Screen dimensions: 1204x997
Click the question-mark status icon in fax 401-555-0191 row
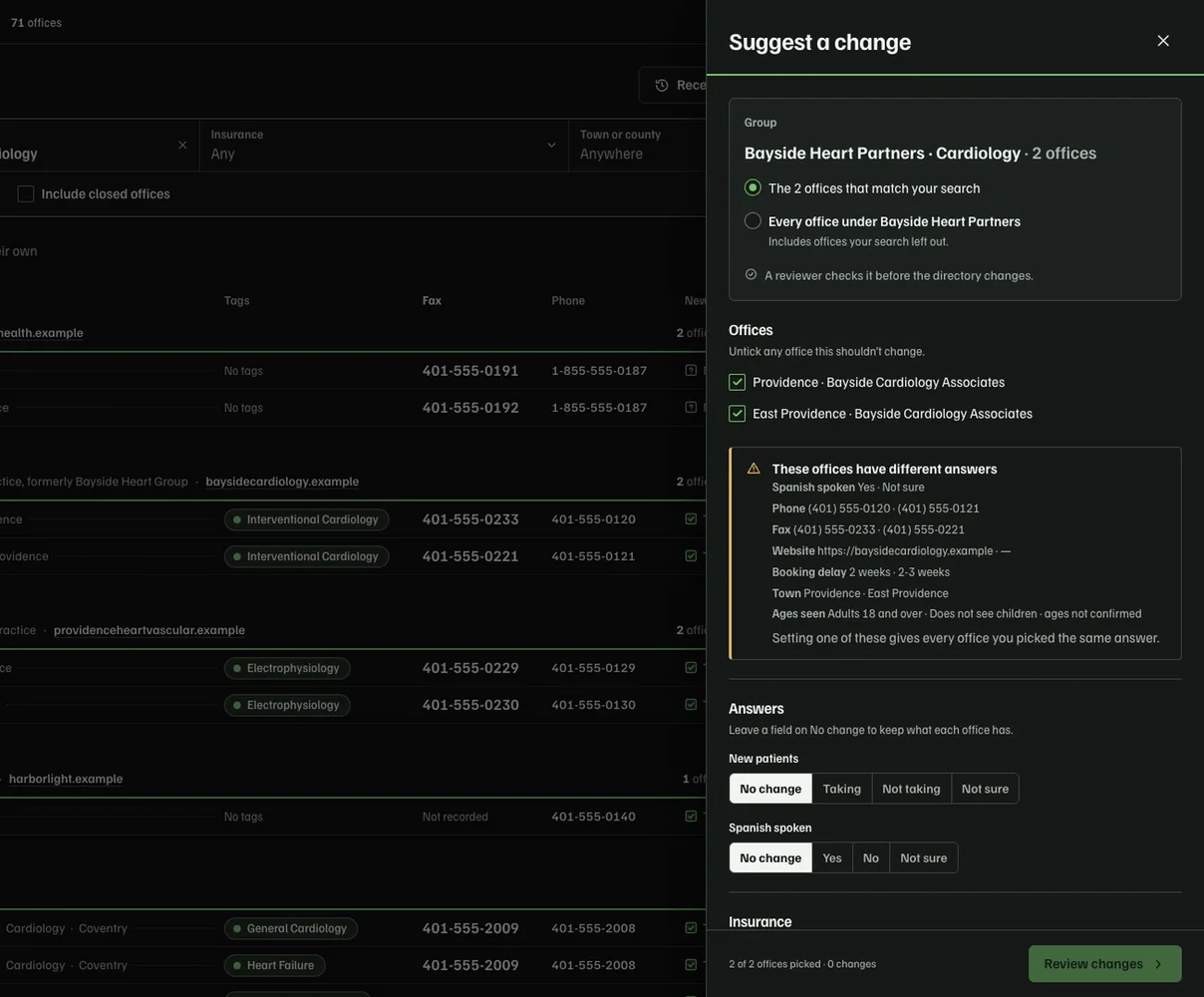coord(691,371)
